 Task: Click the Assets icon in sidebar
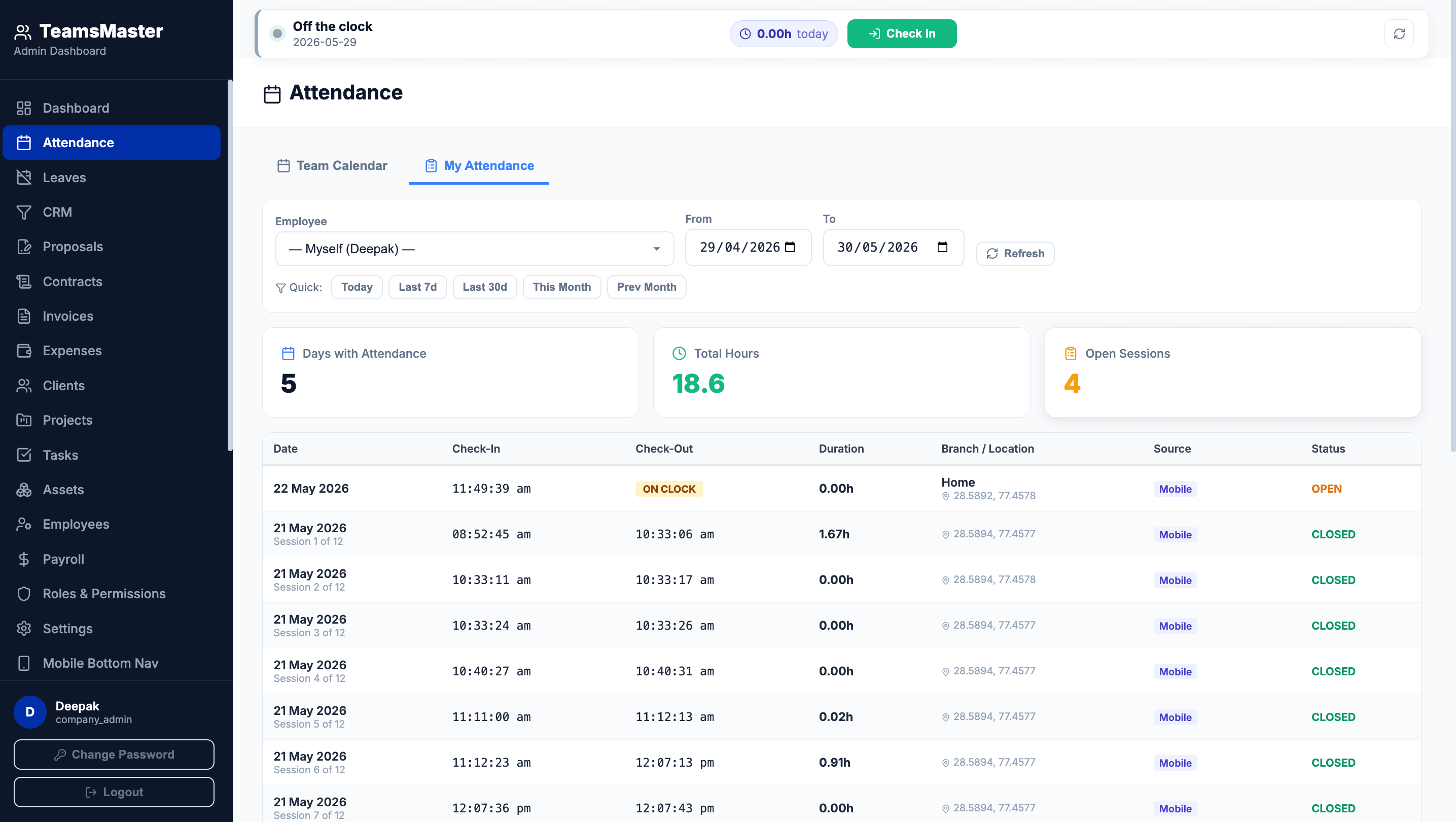click(x=24, y=490)
